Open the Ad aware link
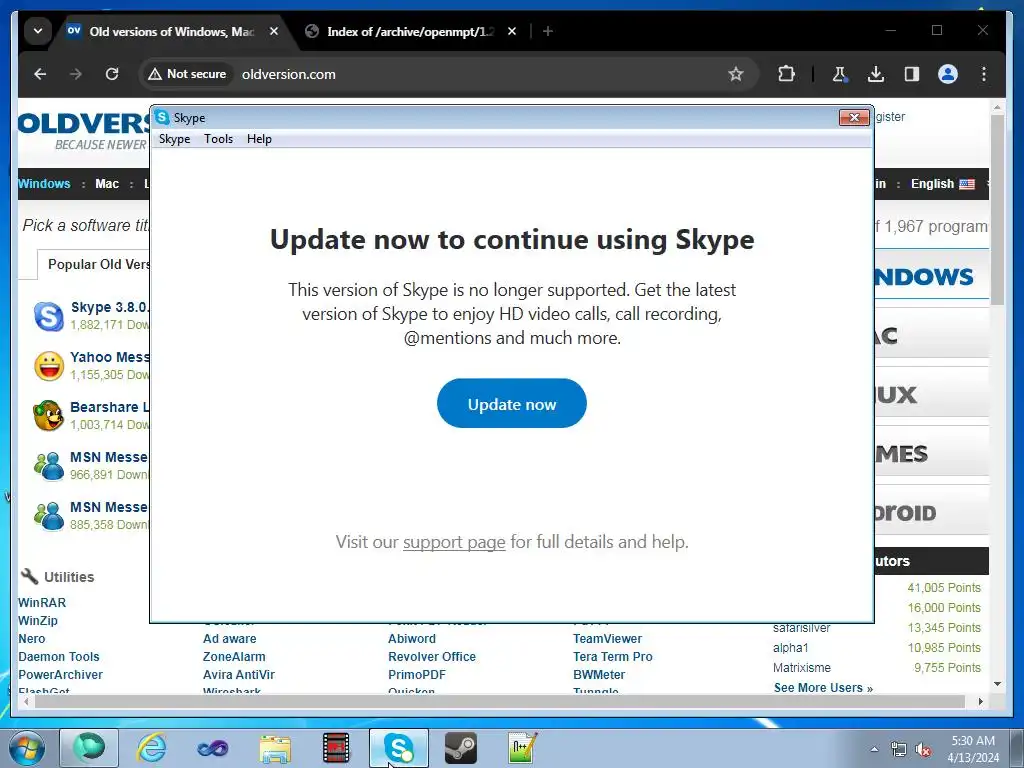Viewport: 1024px width, 768px height. click(229, 638)
